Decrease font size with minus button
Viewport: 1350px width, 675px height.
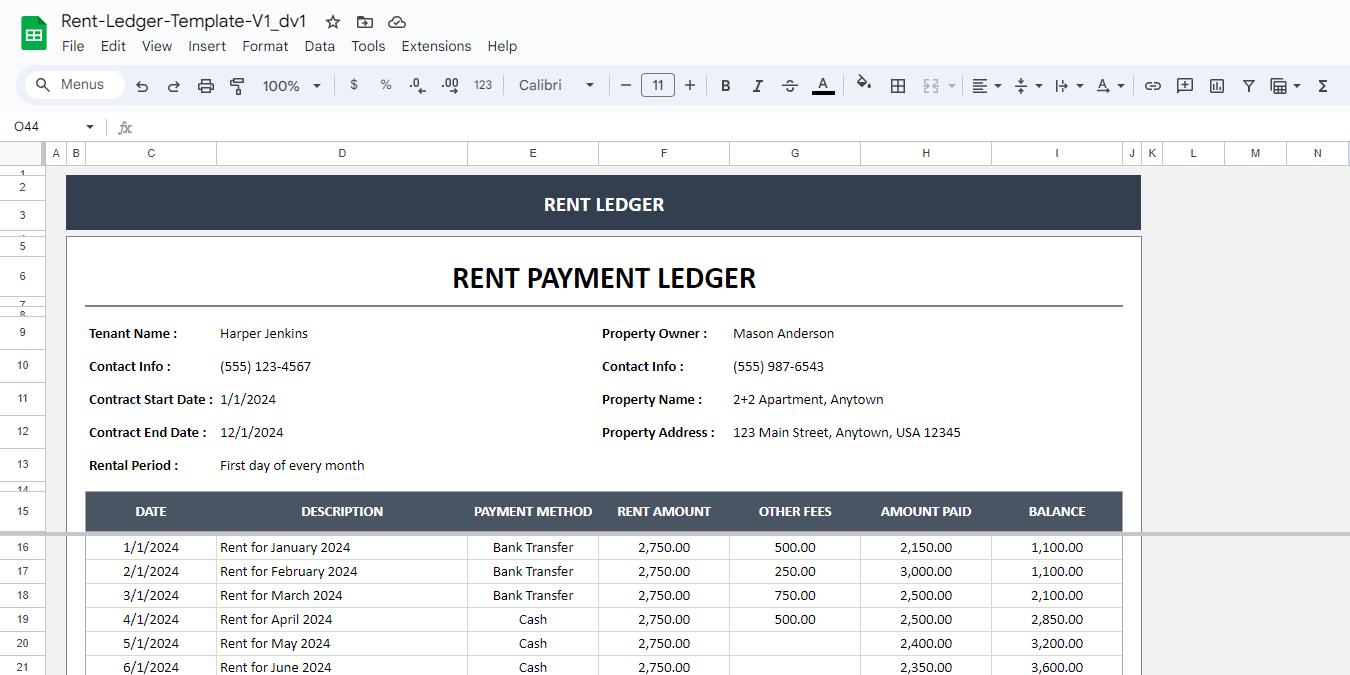626,85
